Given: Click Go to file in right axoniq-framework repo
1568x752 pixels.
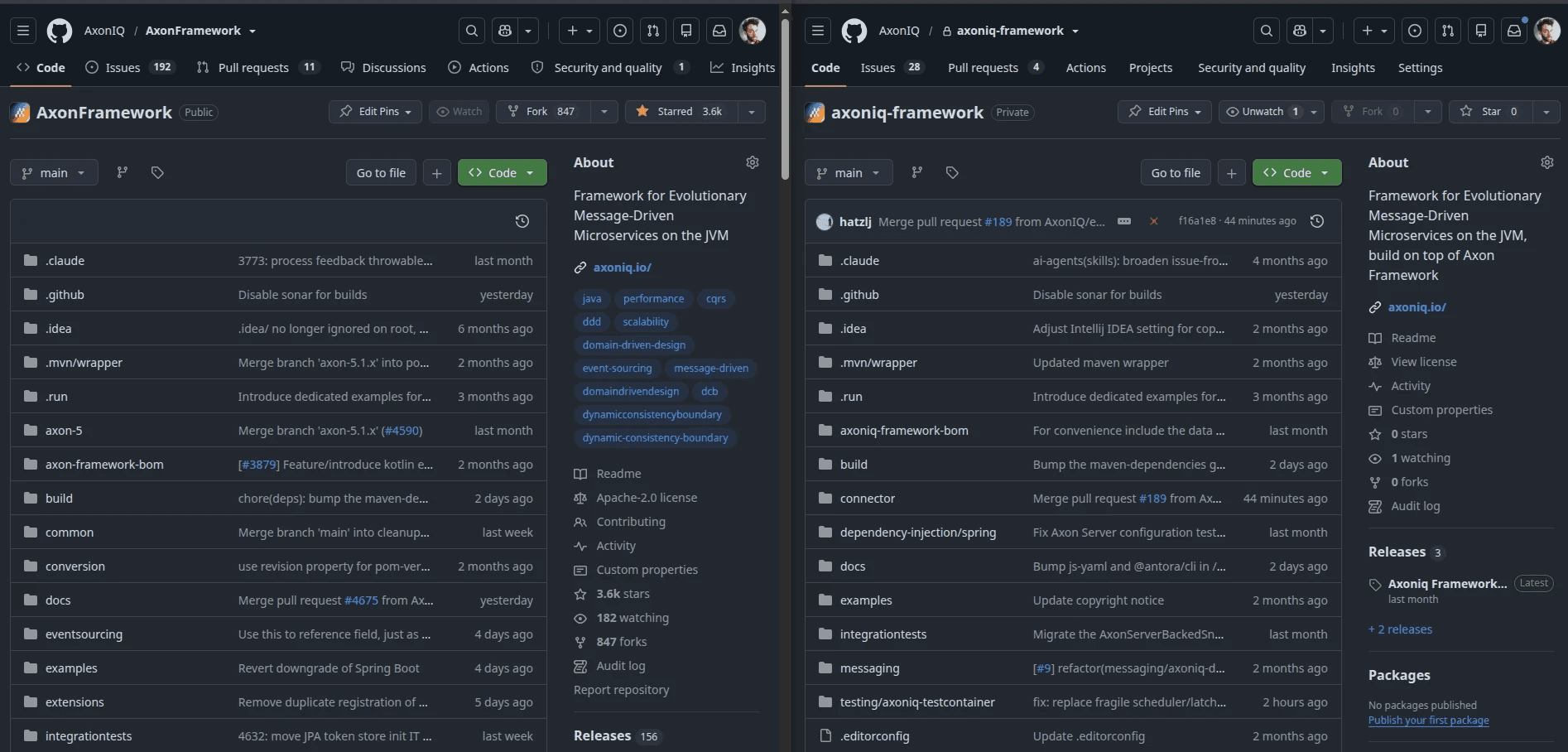Looking at the screenshot, I should [x=1176, y=172].
